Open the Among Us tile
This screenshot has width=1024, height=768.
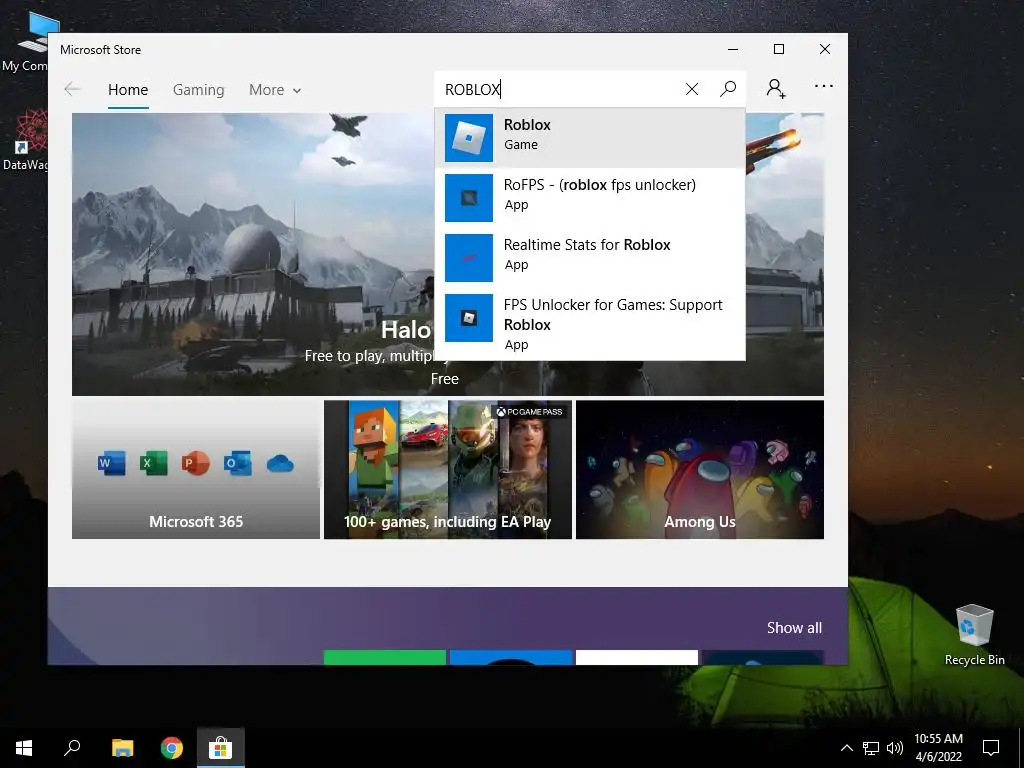(x=700, y=470)
